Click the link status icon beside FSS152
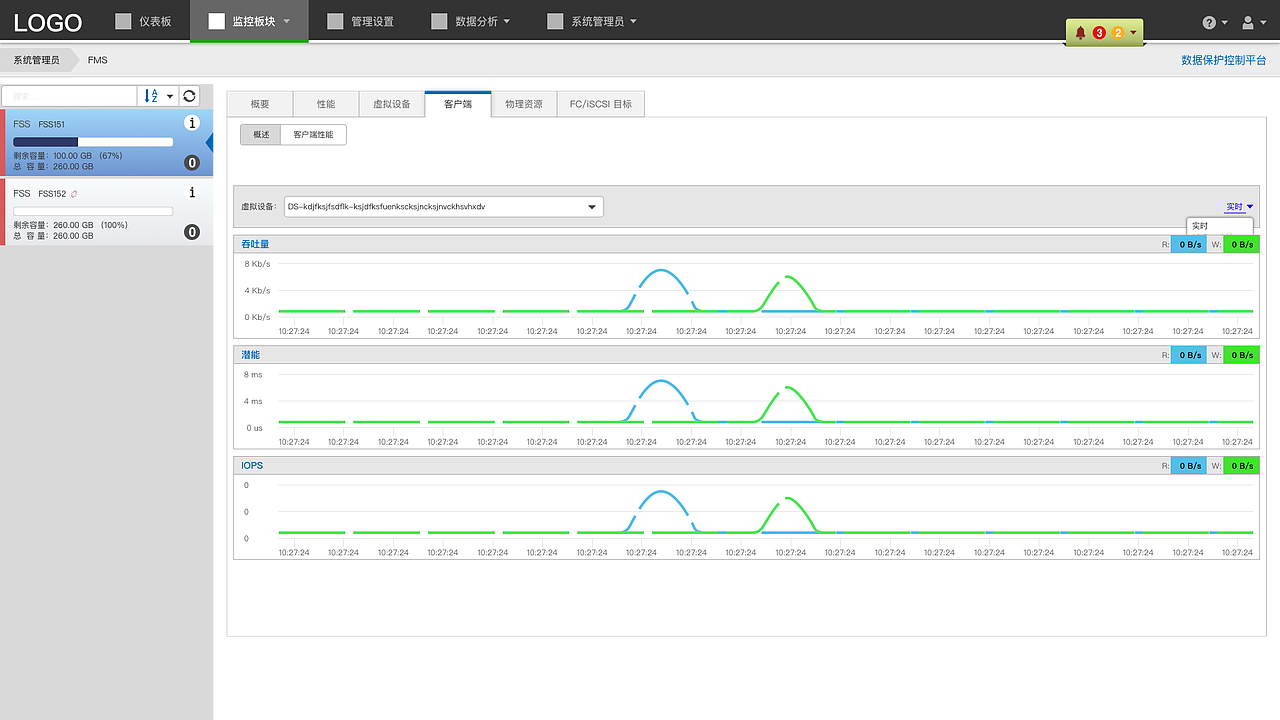Screen dimensions: 1280x720 (74, 193)
